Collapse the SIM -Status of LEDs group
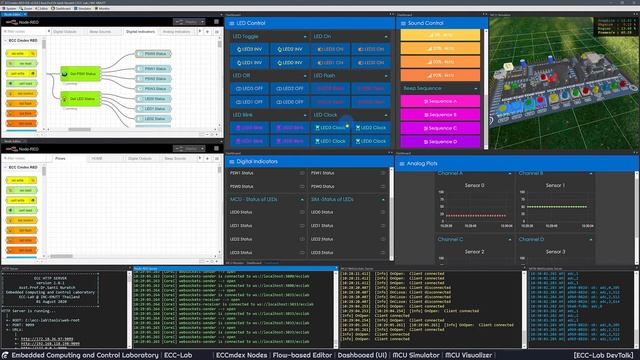Image resolution: width=640 pixels, height=360 pixels. tap(383, 200)
